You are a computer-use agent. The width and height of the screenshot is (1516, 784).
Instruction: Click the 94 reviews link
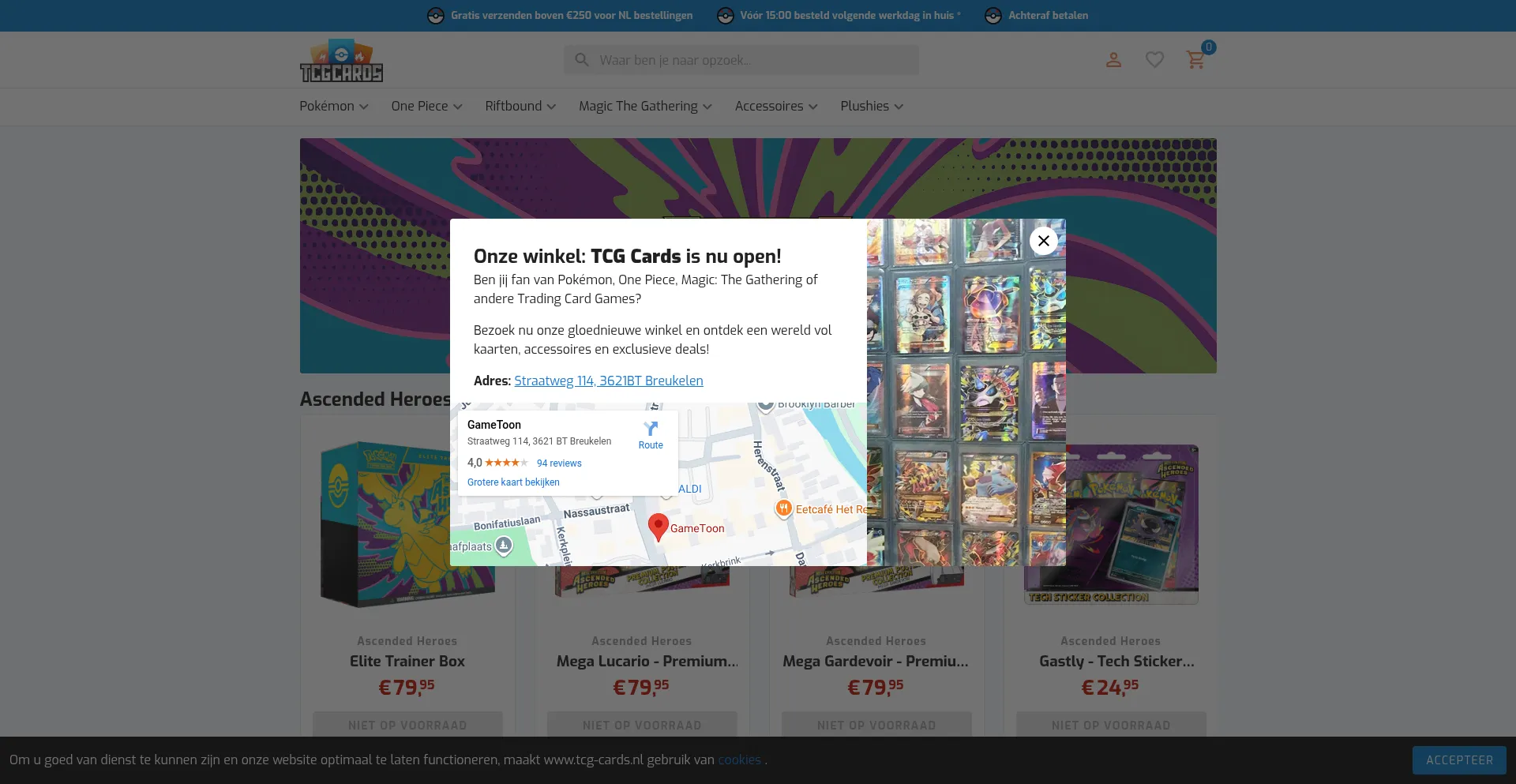tap(559, 463)
